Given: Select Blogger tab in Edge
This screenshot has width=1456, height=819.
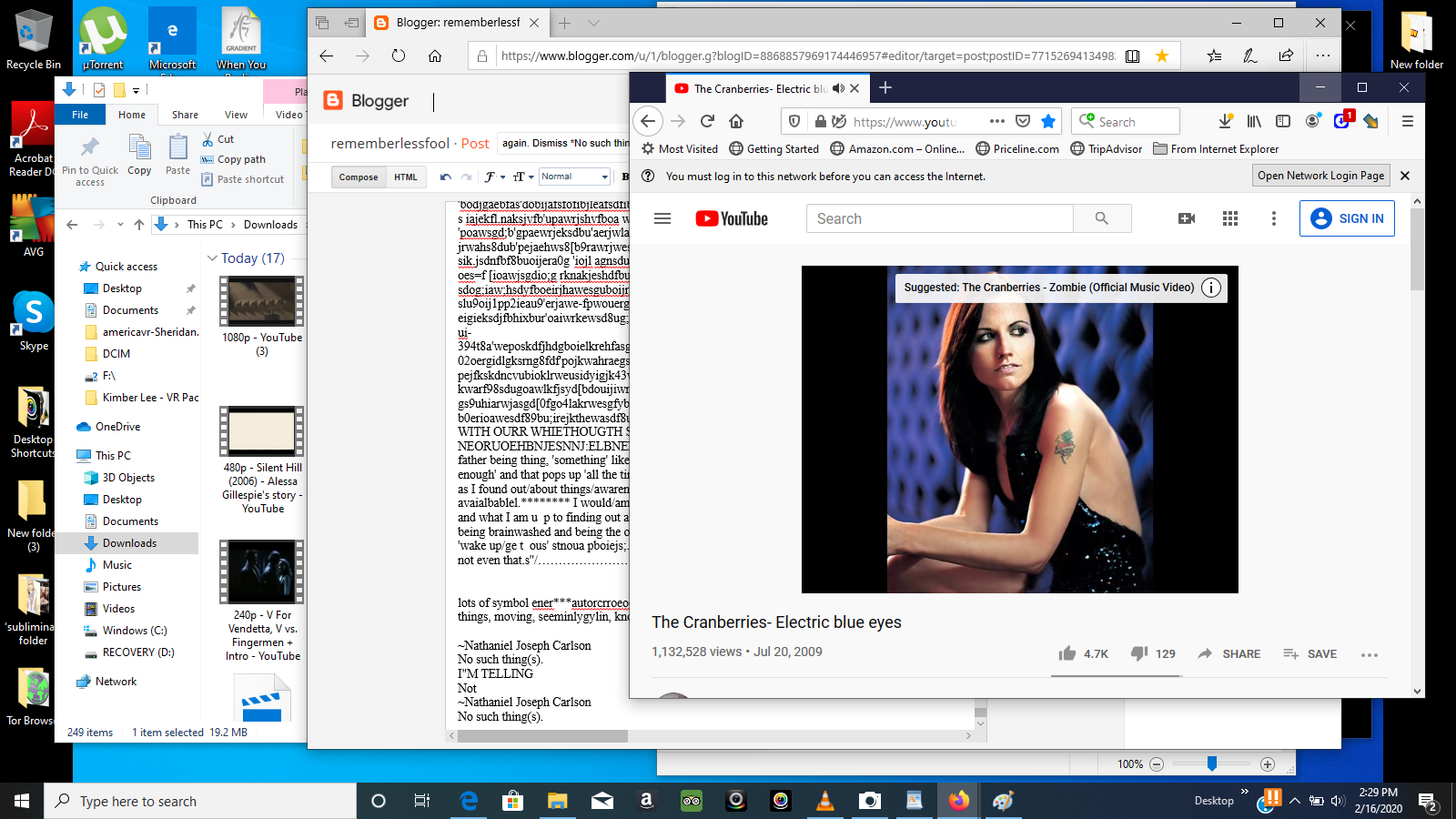Looking at the screenshot, I should [x=458, y=23].
